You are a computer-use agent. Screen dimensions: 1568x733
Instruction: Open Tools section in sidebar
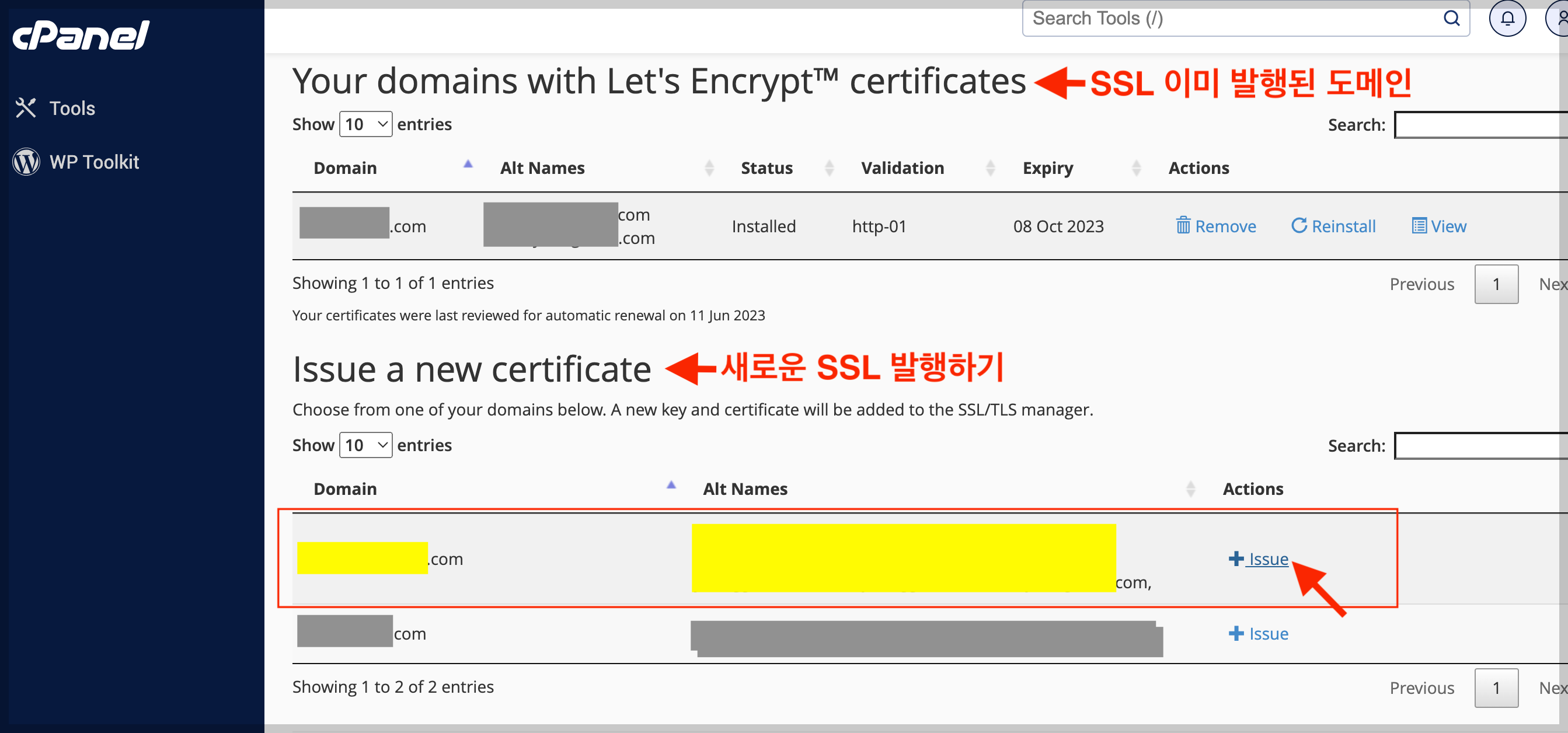[71, 108]
